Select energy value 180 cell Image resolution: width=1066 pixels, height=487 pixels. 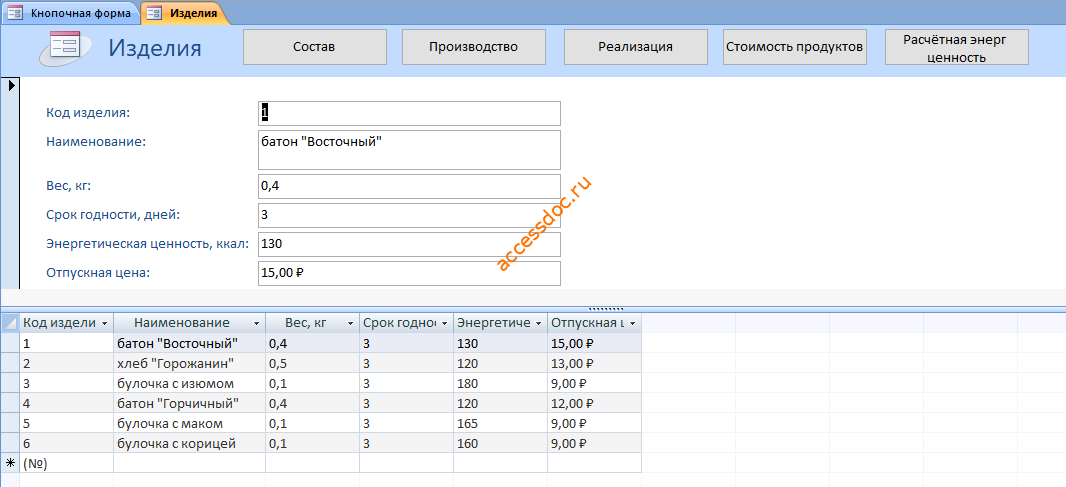click(x=500, y=383)
